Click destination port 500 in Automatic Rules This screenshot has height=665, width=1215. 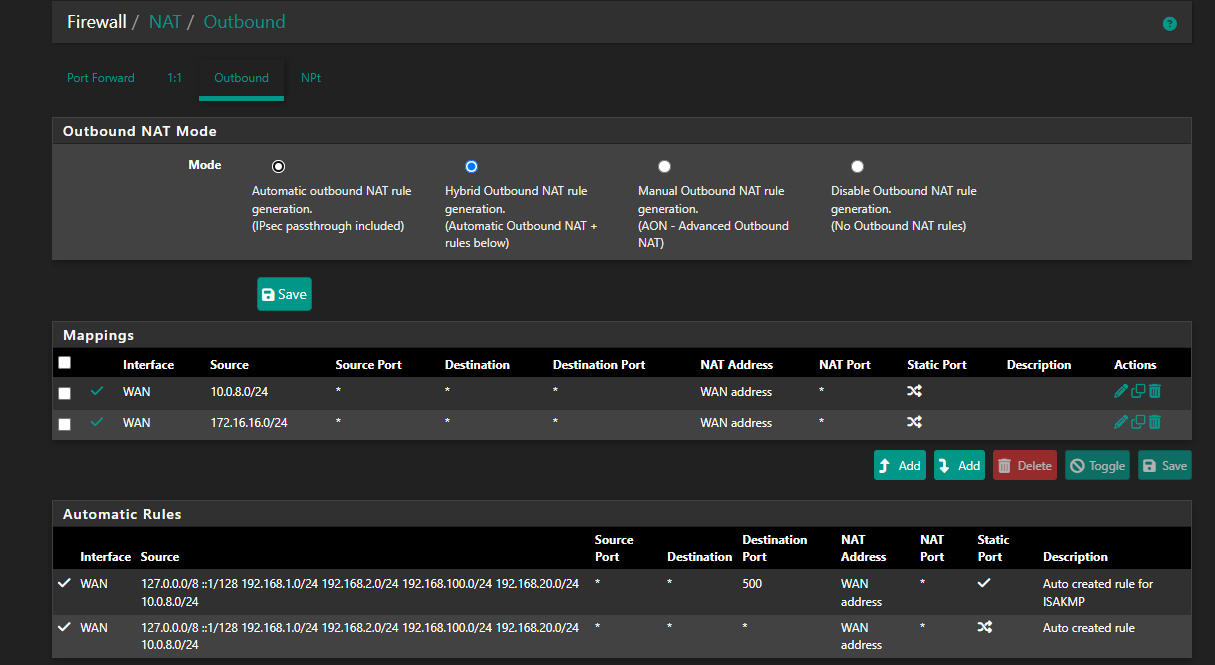[752, 583]
